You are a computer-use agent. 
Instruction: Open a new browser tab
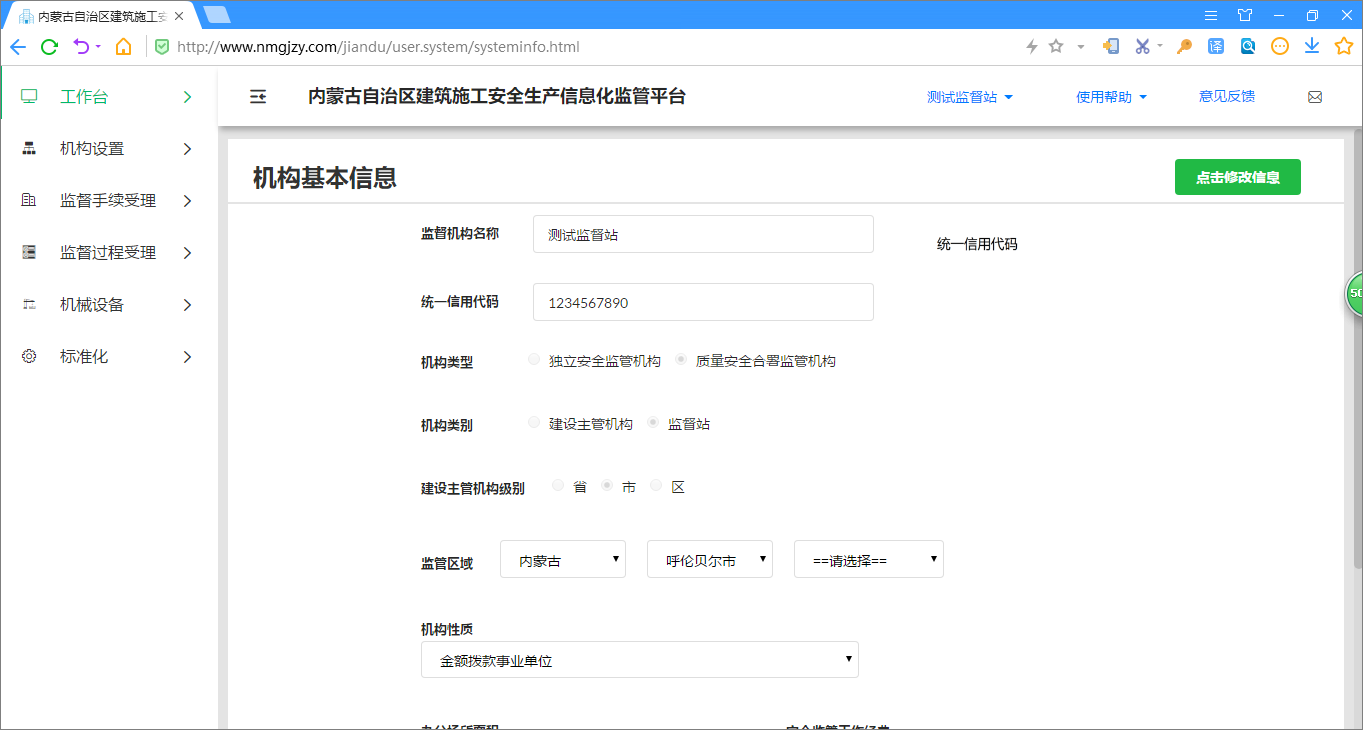pyautogui.click(x=216, y=15)
